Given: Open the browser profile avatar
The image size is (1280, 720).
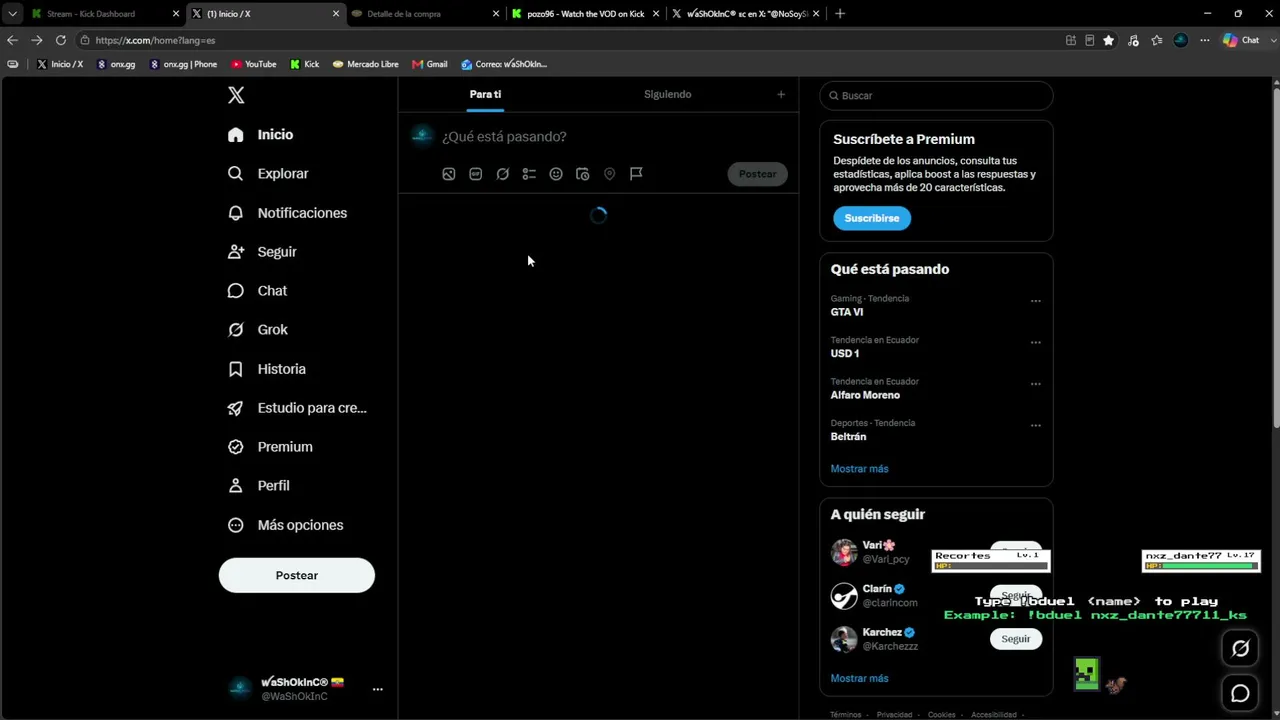Looking at the screenshot, I should [1181, 40].
